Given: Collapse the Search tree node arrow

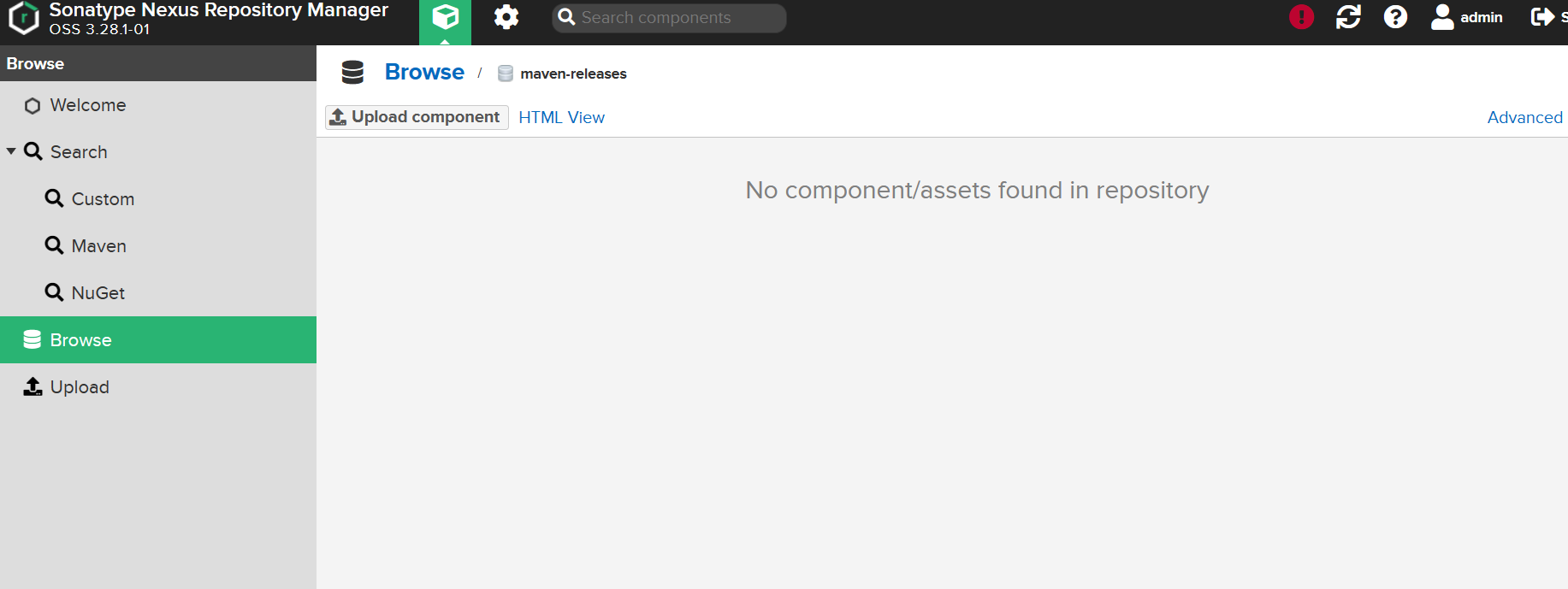Looking at the screenshot, I should click(x=11, y=151).
